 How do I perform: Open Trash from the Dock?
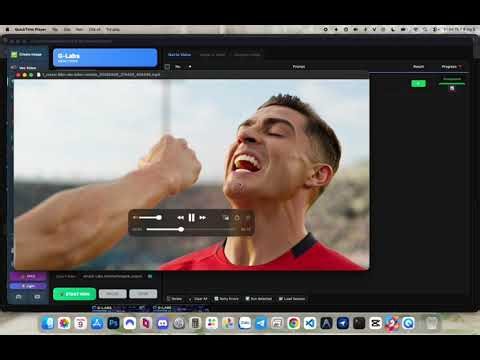point(431,323)
